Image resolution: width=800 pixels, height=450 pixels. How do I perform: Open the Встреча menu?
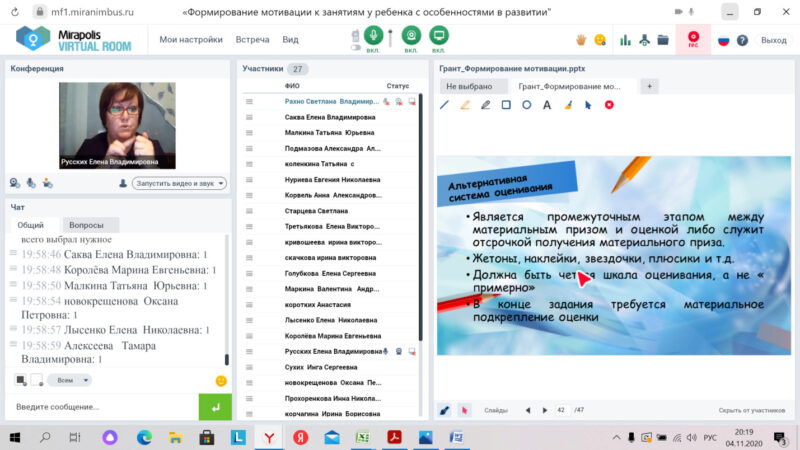[252, 39]
